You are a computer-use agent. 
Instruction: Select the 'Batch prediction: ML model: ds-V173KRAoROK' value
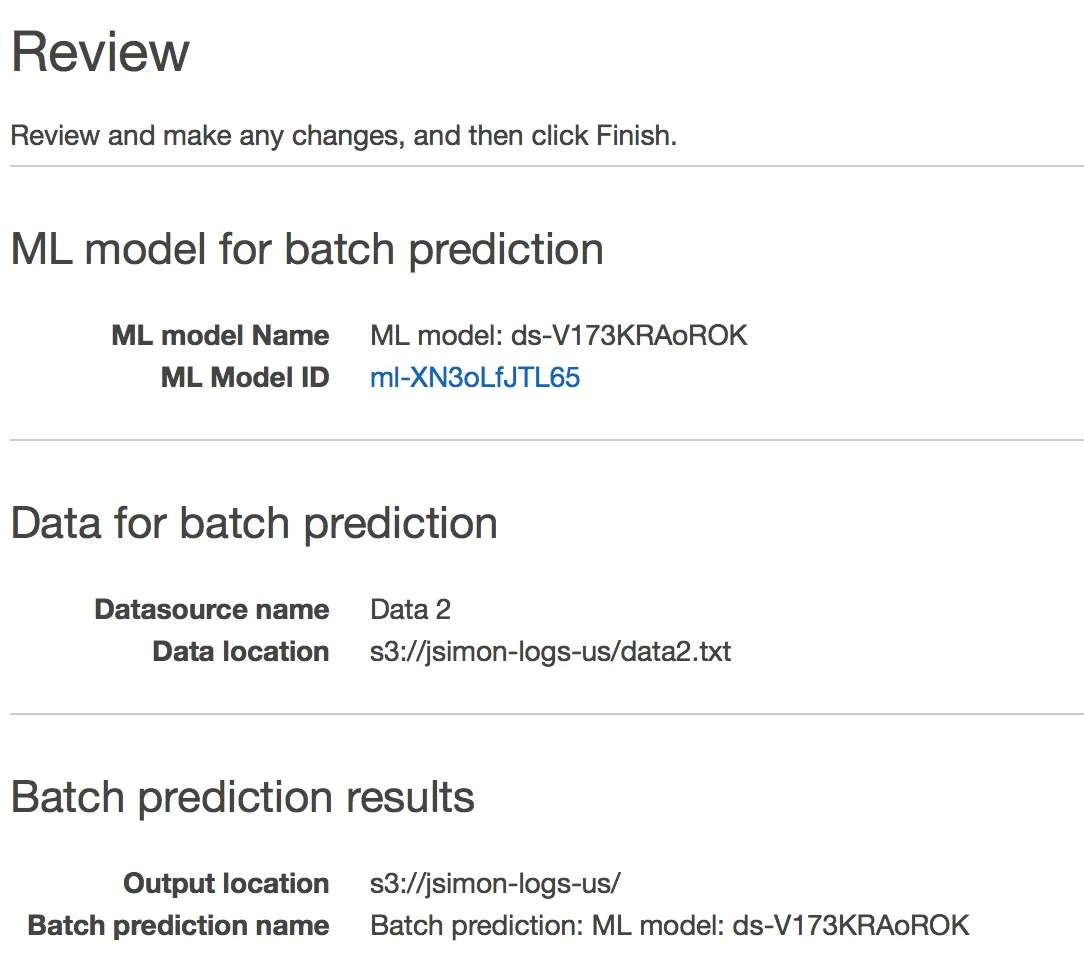pyautogui.click(x=670, y=926)
